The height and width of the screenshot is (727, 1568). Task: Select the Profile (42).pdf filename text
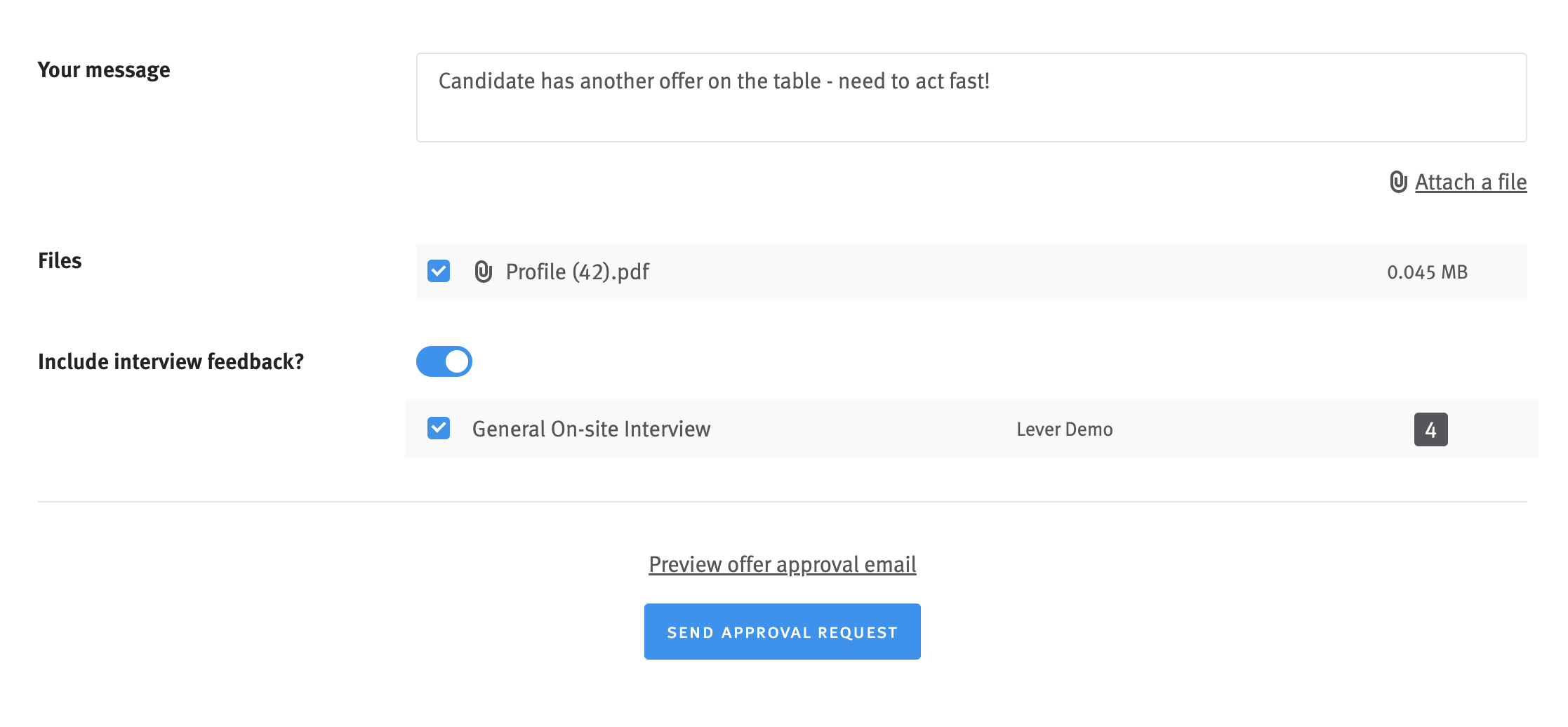(577, 272)
